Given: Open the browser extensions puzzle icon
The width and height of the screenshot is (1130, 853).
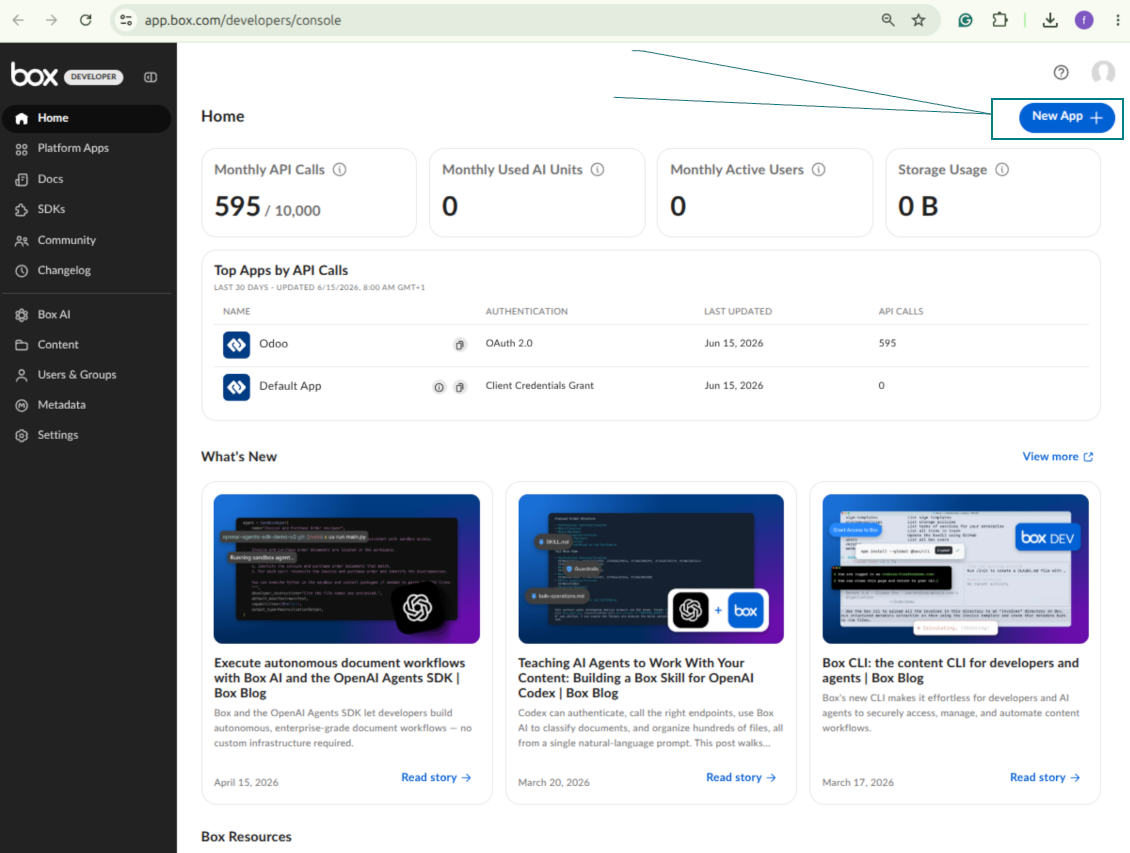Looking at the screenshot, I should click(1000, 20).
